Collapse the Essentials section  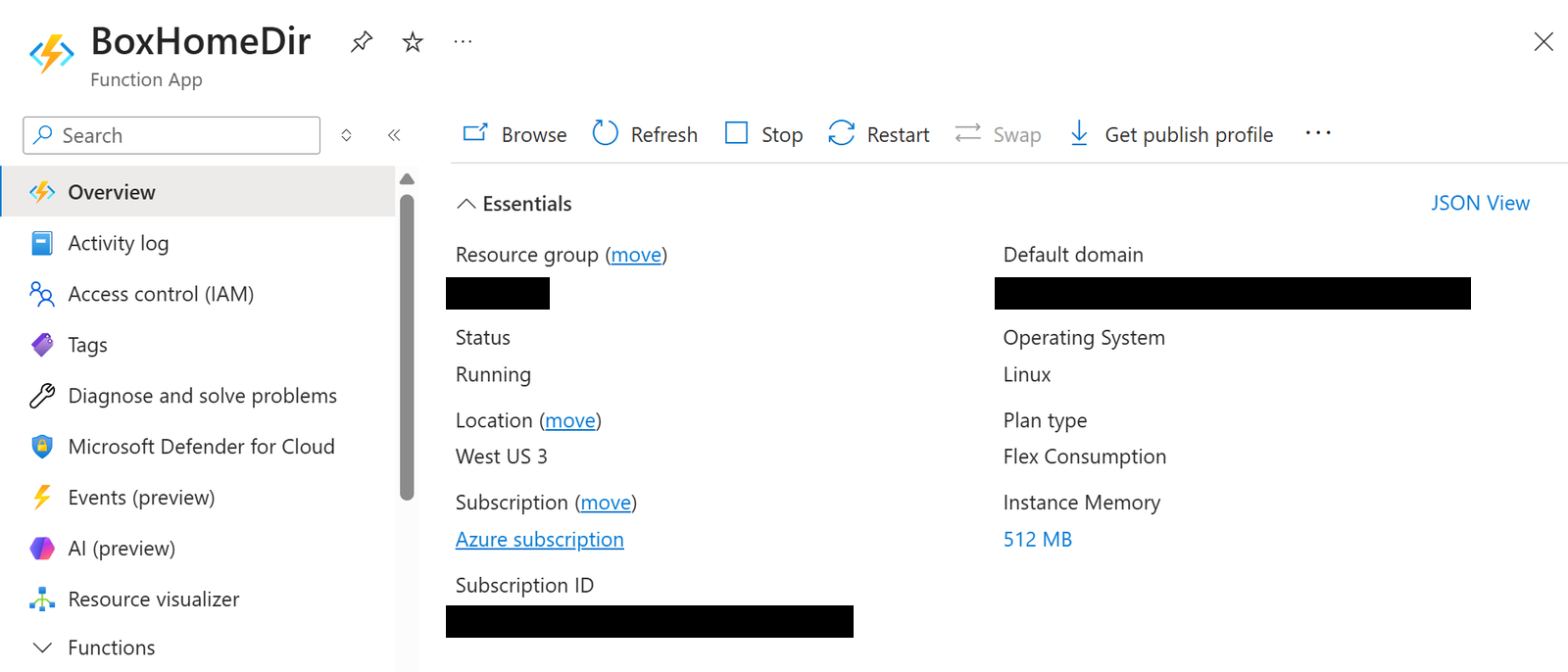click(514, 204)
